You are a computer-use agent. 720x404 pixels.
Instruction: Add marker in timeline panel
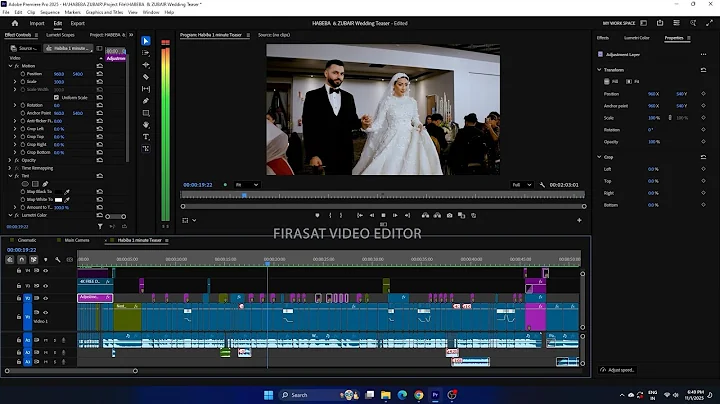tap(45, 259)
